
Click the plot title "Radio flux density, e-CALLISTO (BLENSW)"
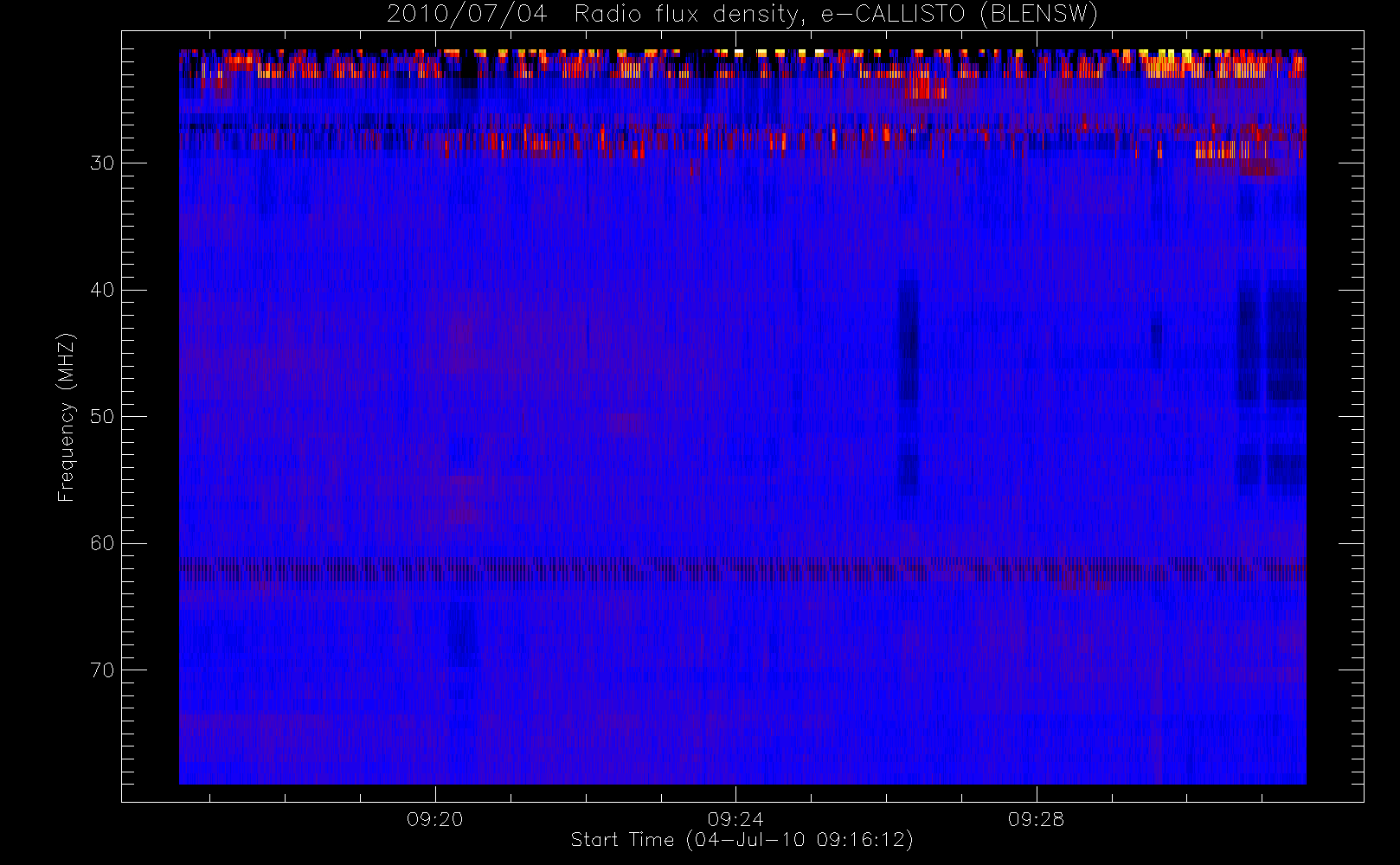tap(836, 14)
